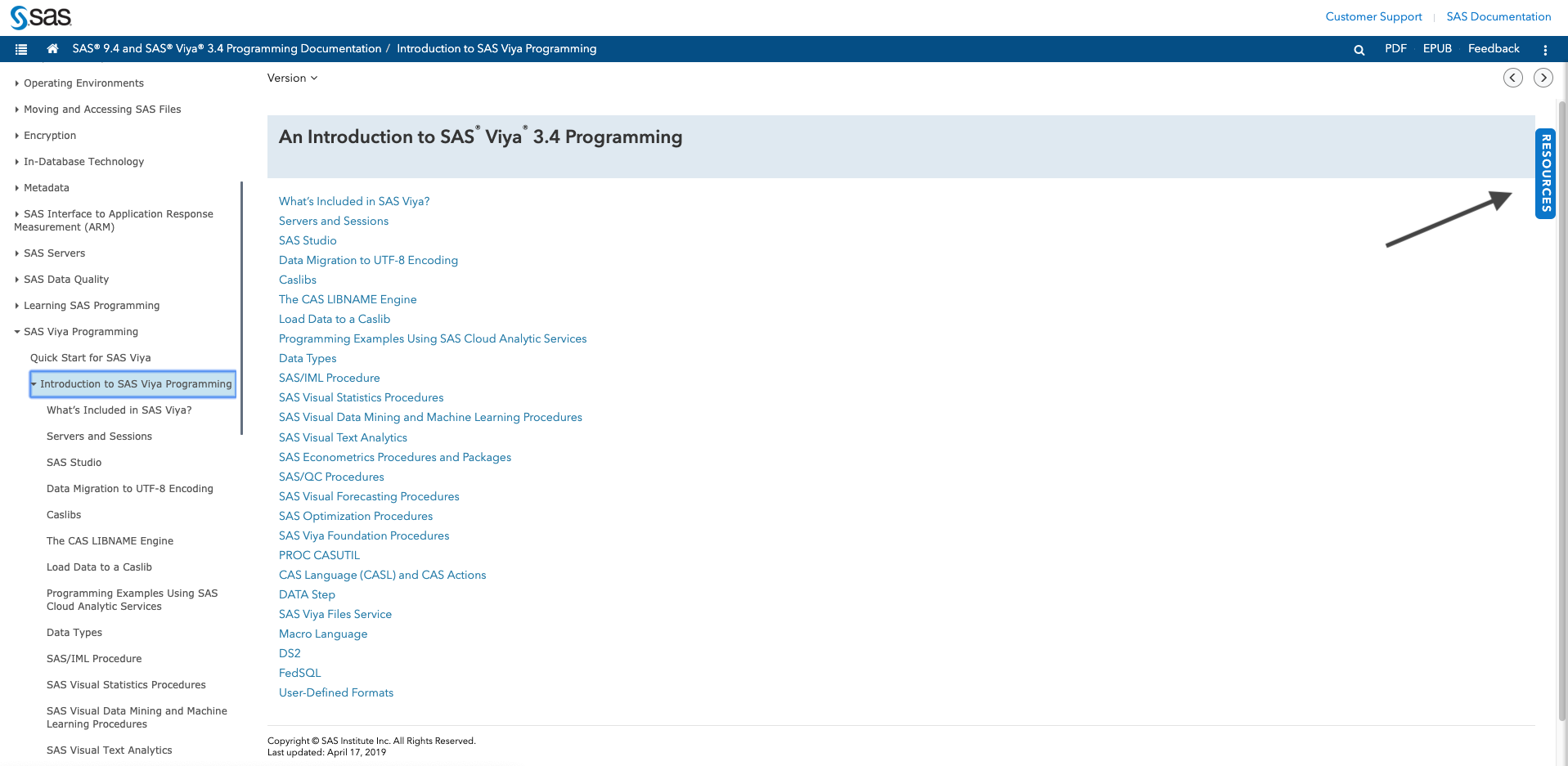Open SAS Viya Files Service link
The image size is (1568, 766).
tap(335, 614)
